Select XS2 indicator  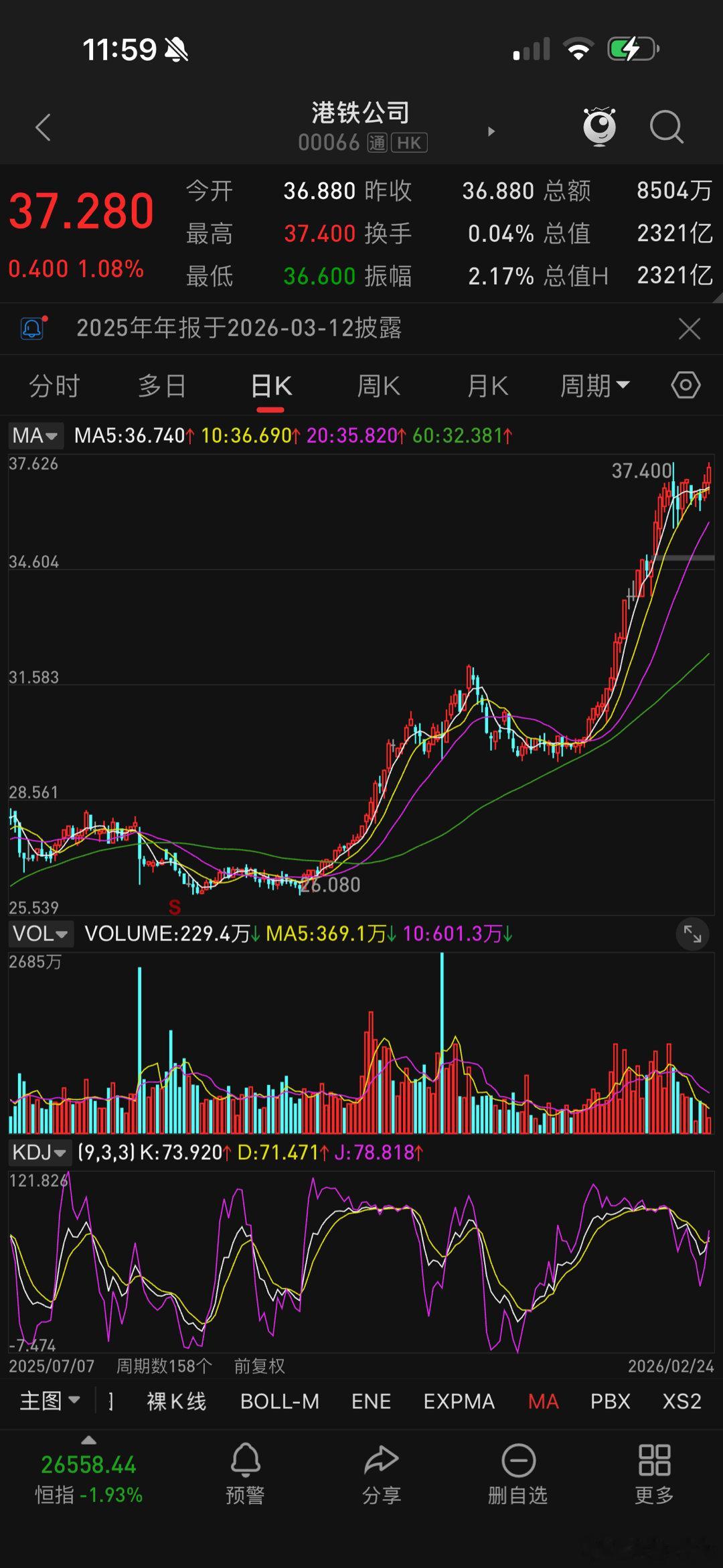[x=681, y=1401]
